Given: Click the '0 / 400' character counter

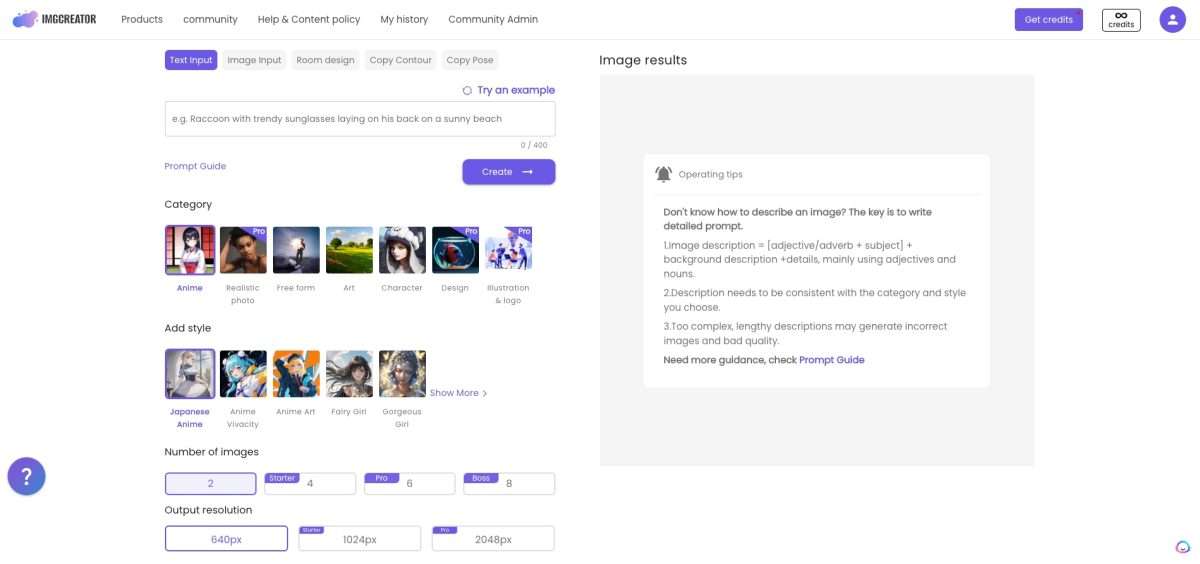Looking at the screenshot, I should pos(534,145).
